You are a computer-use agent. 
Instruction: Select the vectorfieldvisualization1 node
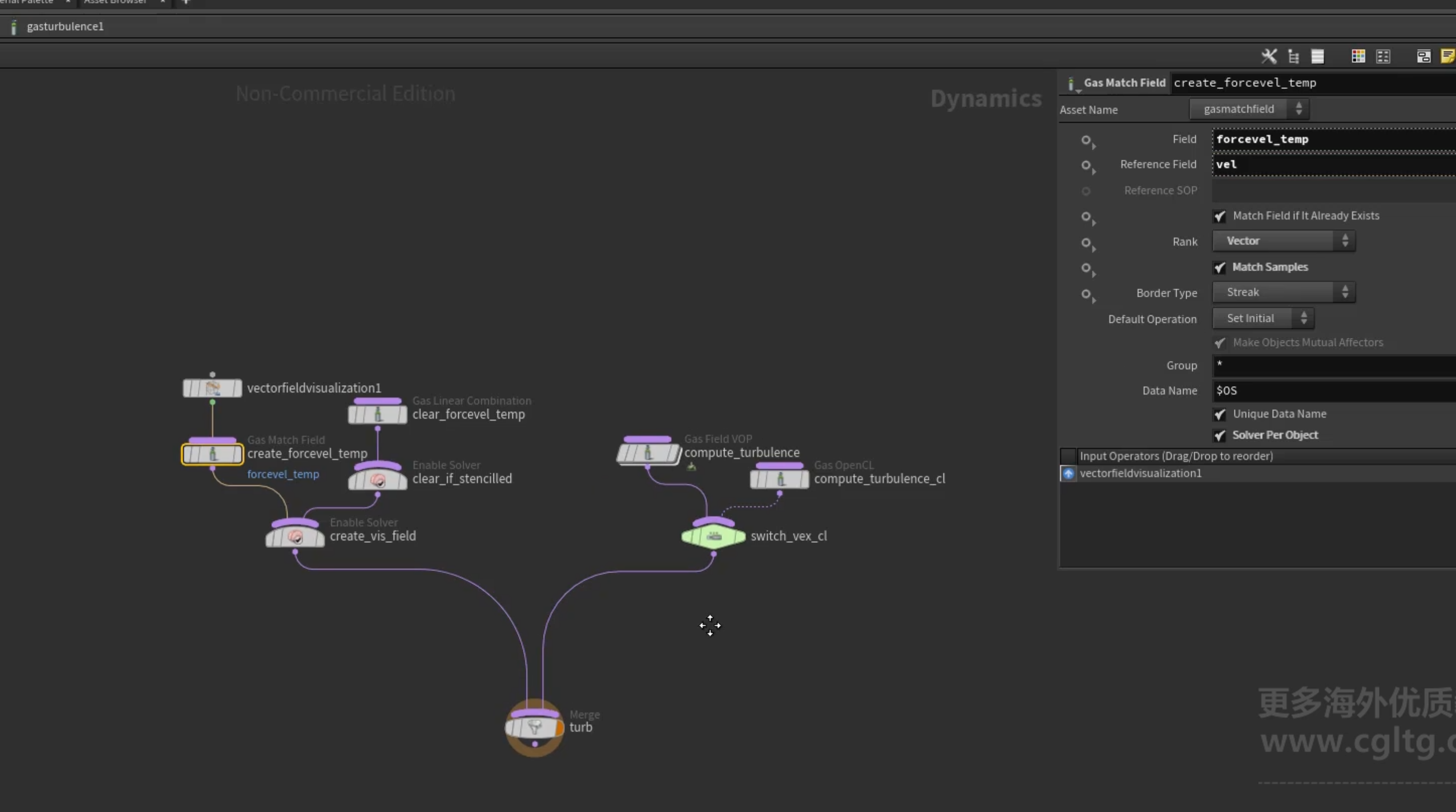point(212,388)
